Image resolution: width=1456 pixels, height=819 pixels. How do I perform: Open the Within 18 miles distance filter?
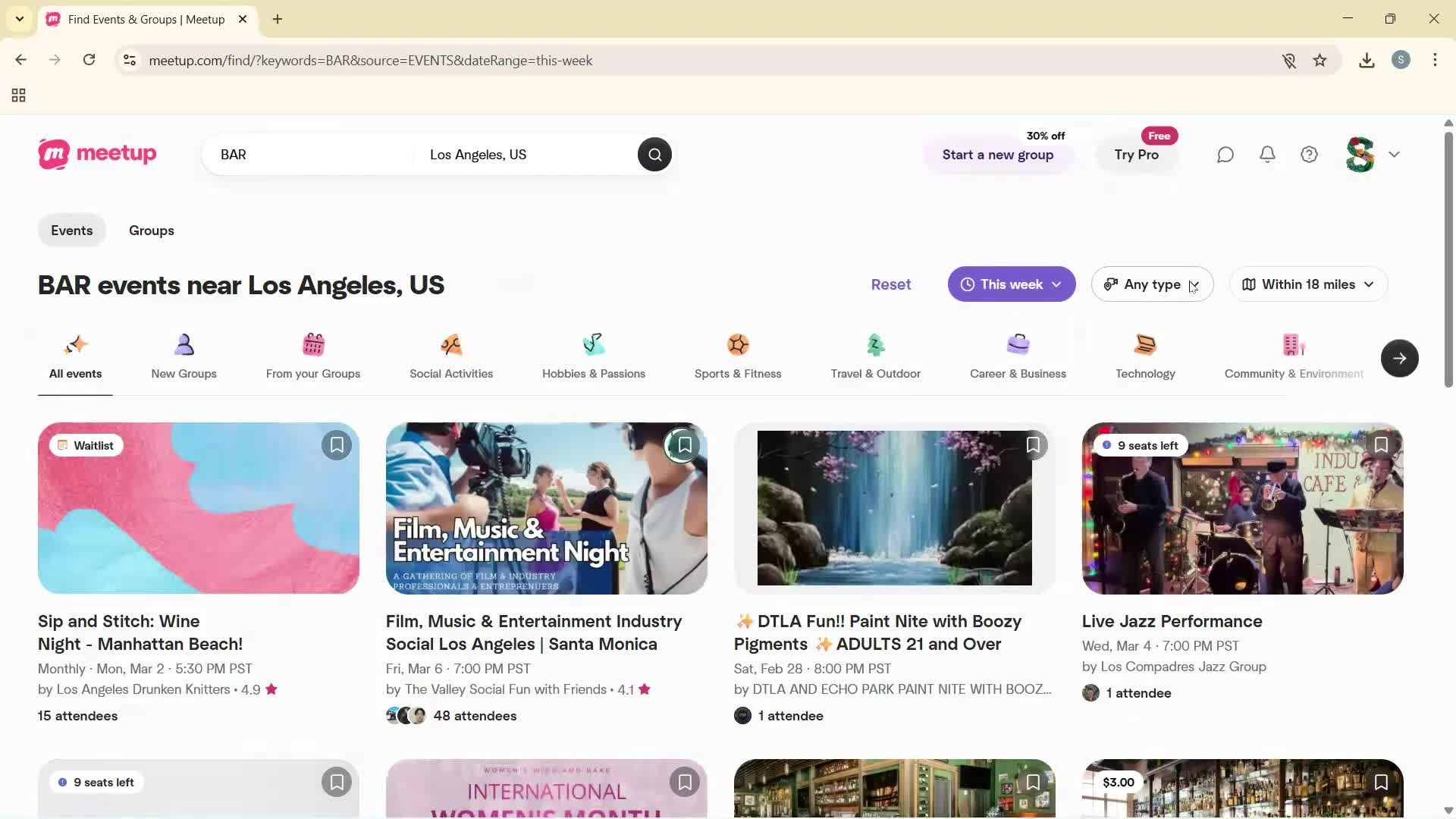pyautogui.click(x=1307, y=284)
